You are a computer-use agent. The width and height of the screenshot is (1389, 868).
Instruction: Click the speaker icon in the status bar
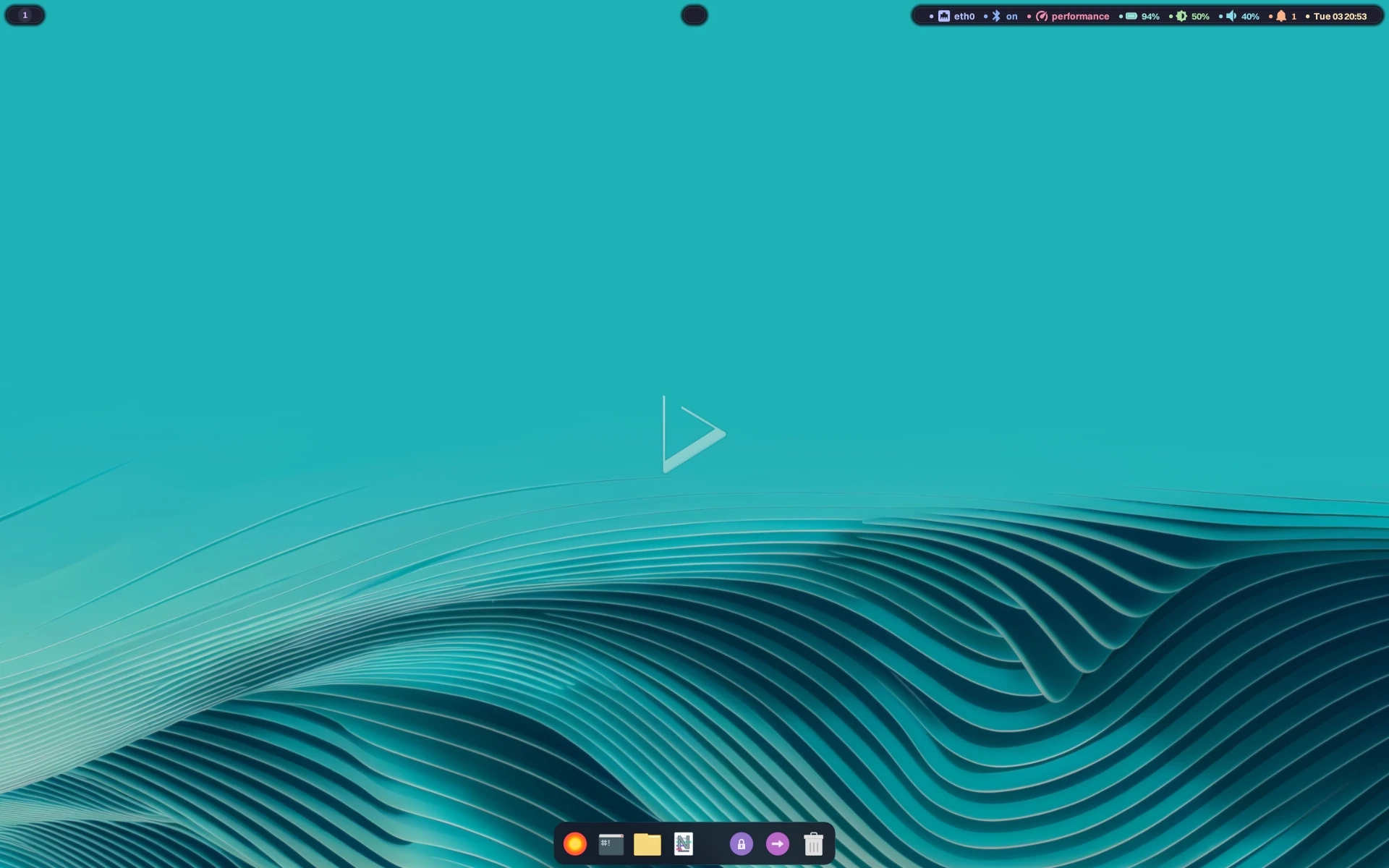click(x=1232, y=15)
